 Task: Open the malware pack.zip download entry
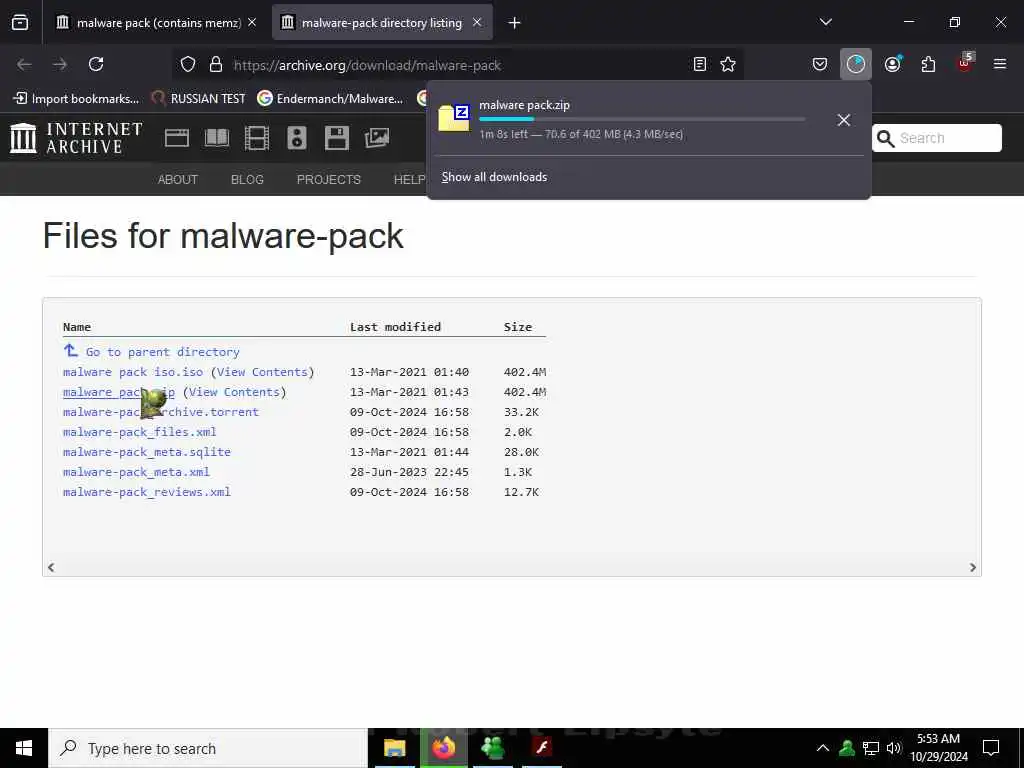click(620, 119)
